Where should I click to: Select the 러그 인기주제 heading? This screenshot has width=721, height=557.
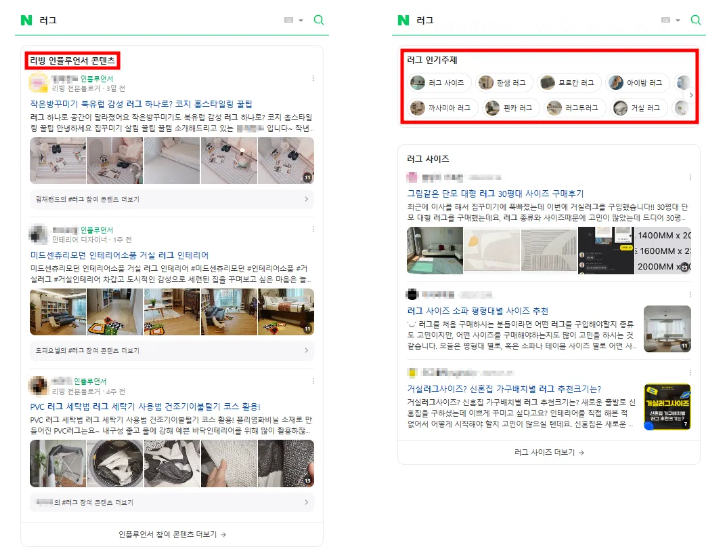coord(432,60)
